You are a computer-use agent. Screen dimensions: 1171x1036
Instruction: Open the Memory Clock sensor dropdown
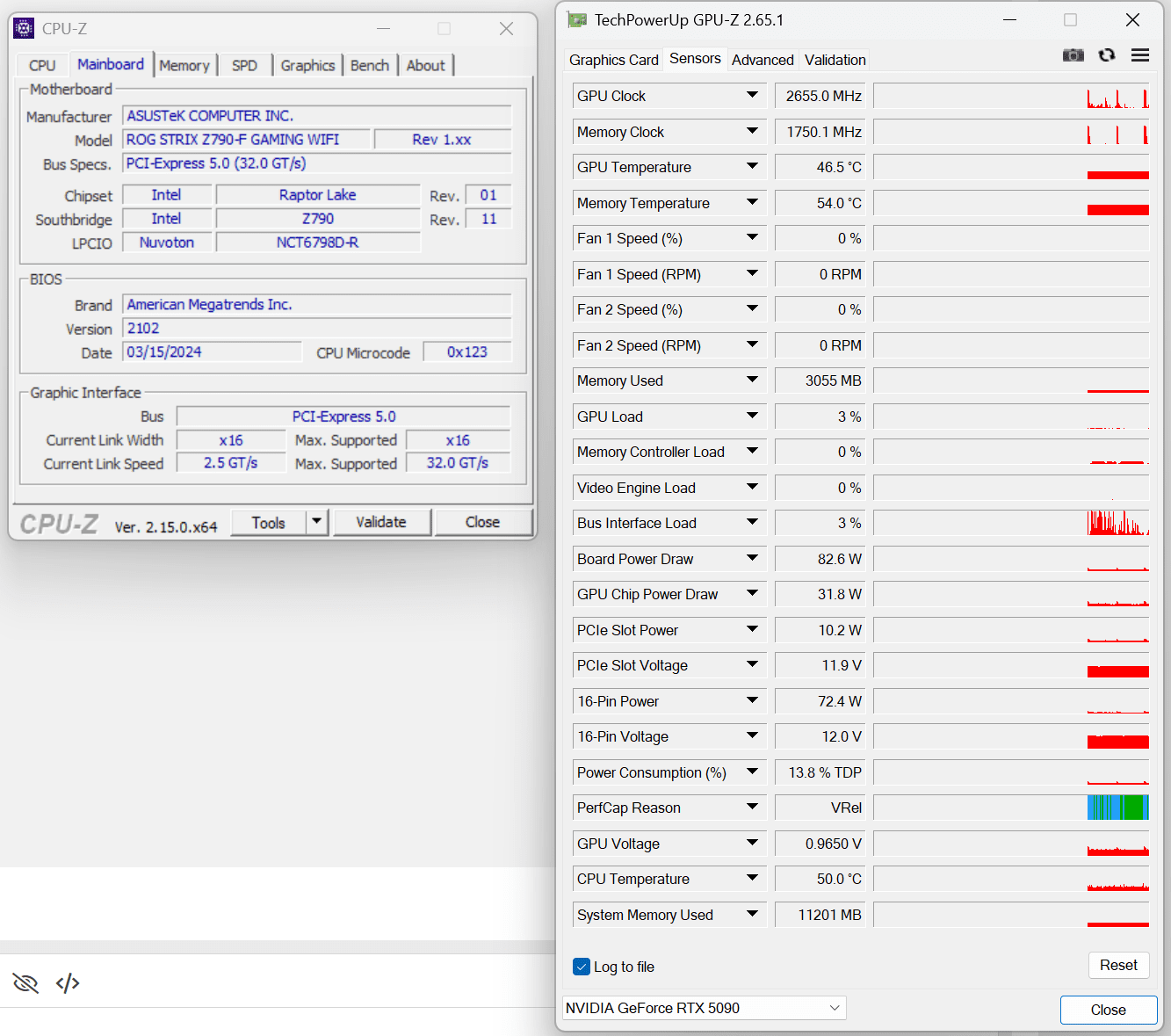pyautogui.click(x=752, y=131)
